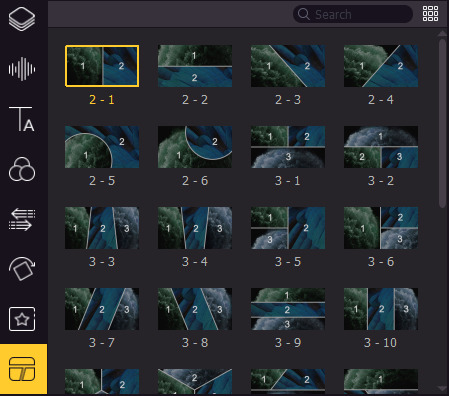Open the Transitions arrows panel icon

click(22, 219)
